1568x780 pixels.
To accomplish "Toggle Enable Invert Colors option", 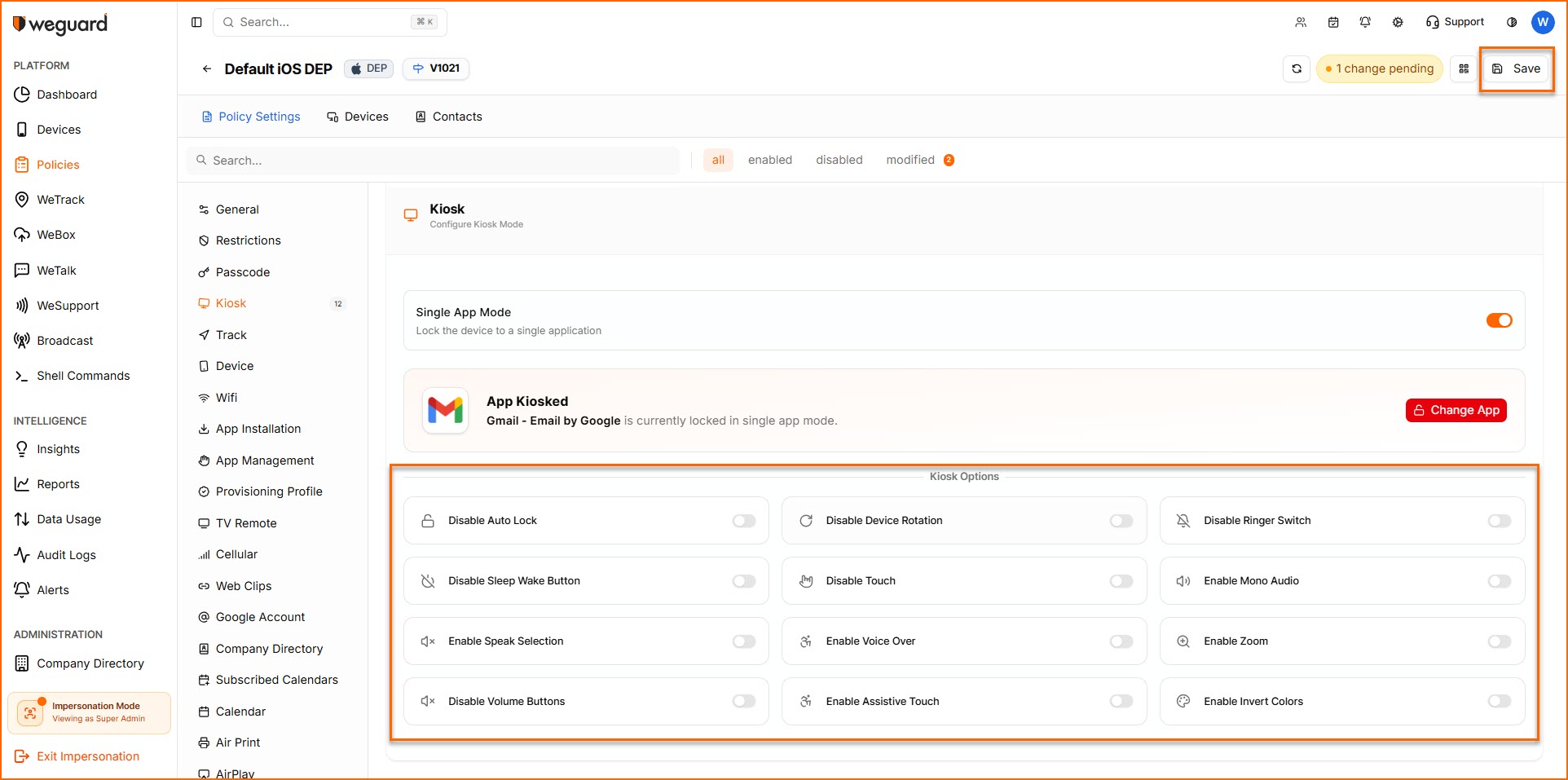I will pyautogui.click(x=1499, y=702).
